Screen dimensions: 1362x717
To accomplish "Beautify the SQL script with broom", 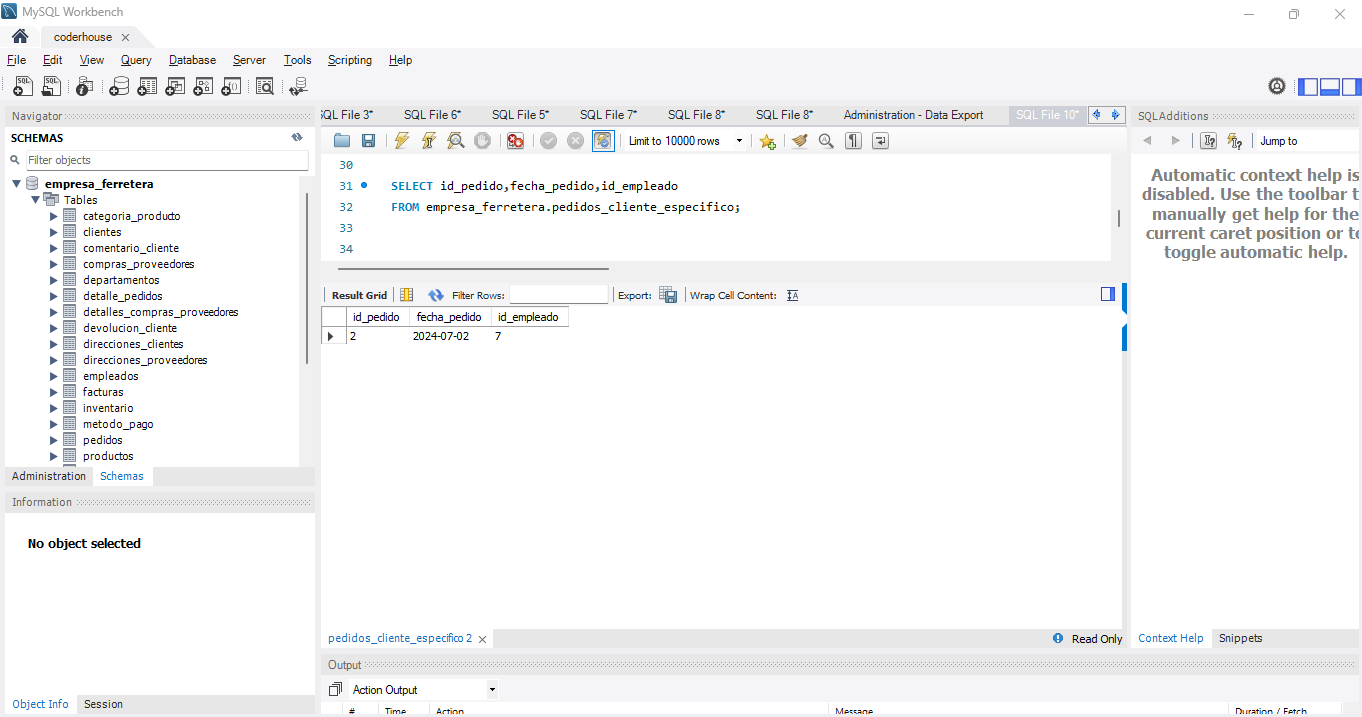I will [799, 141].
